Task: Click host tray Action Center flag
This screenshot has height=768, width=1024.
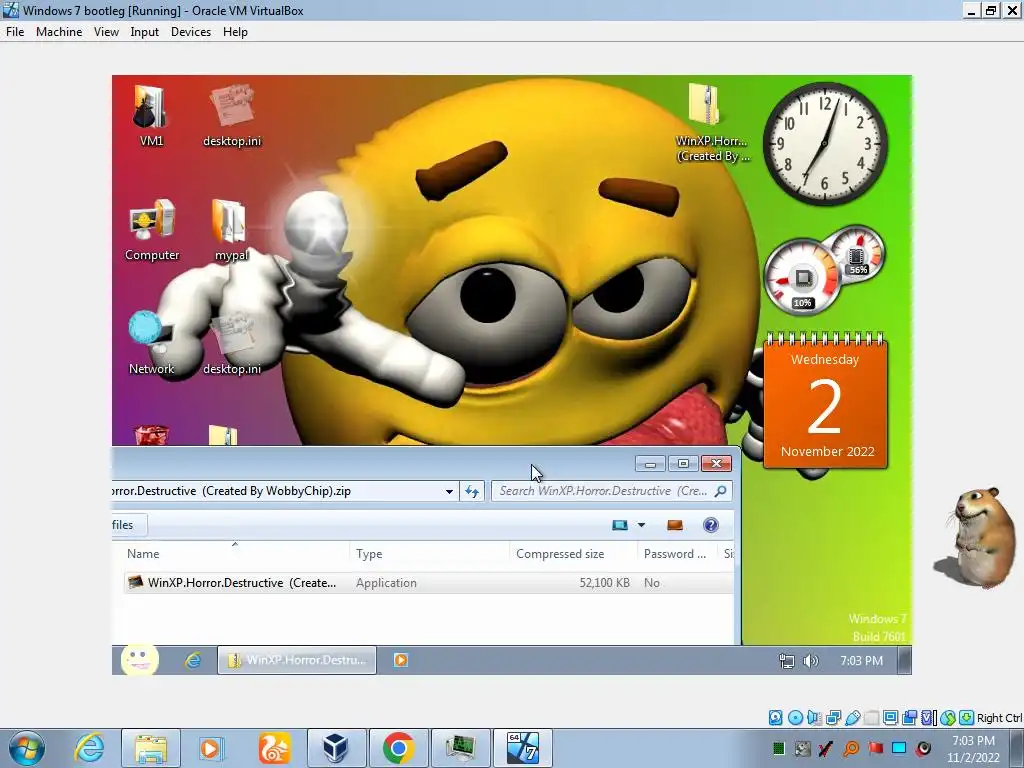Action: click(875, 748)
